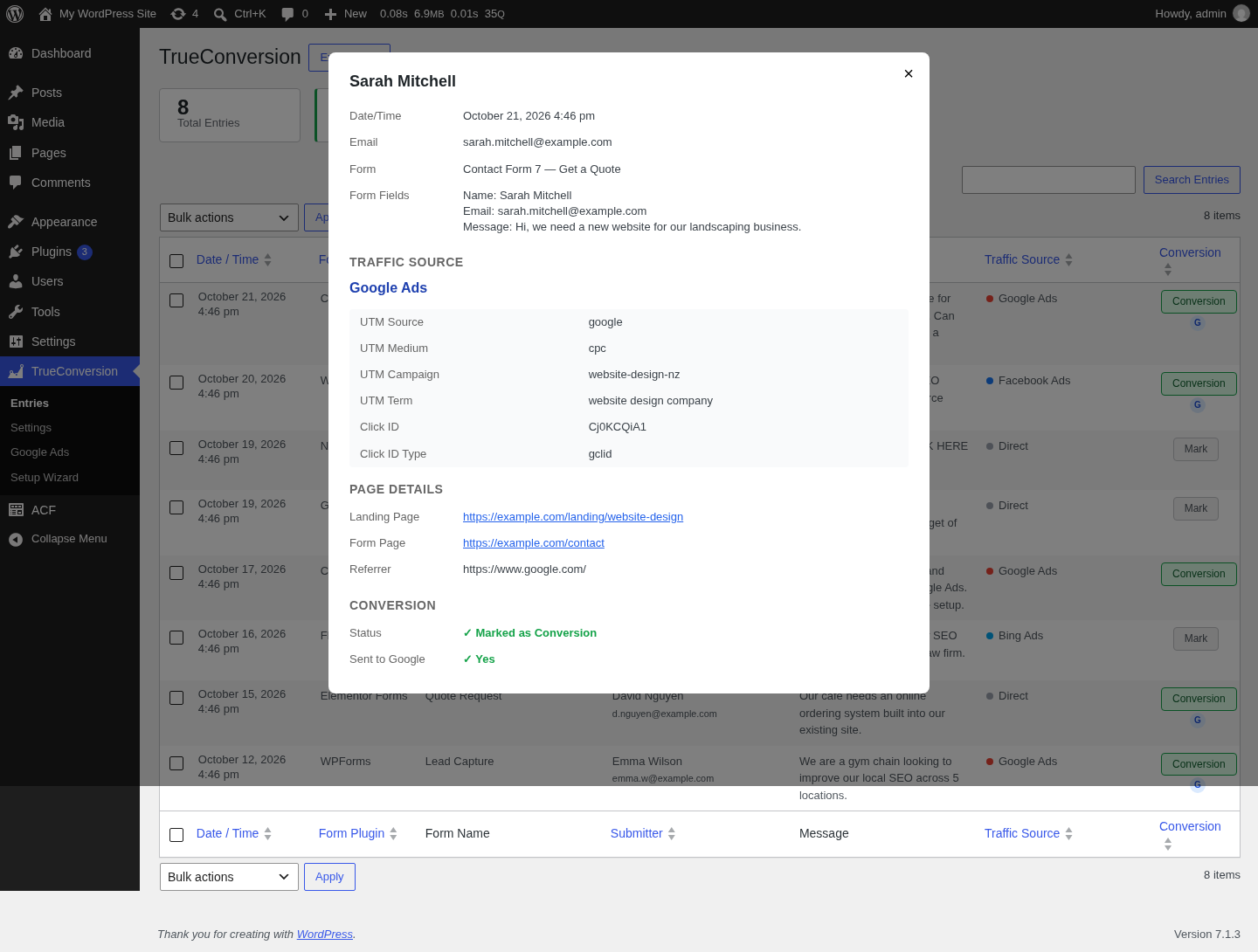1258x952 pixels.
Task: Open the bottom Bulk actions dropdown
Action: (229, 877)
